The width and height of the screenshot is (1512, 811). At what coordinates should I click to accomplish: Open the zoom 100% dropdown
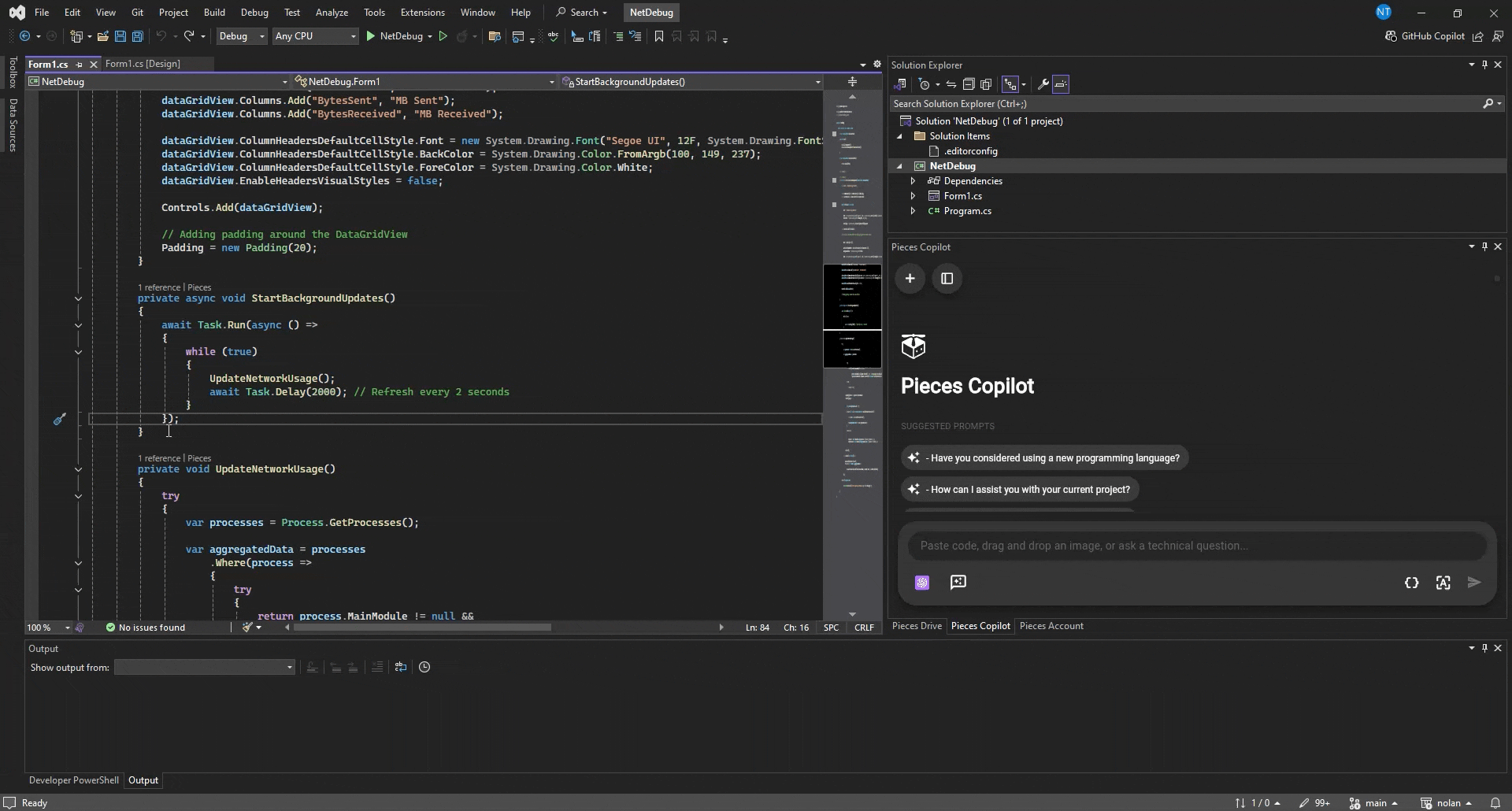click(x=49, y=628)
